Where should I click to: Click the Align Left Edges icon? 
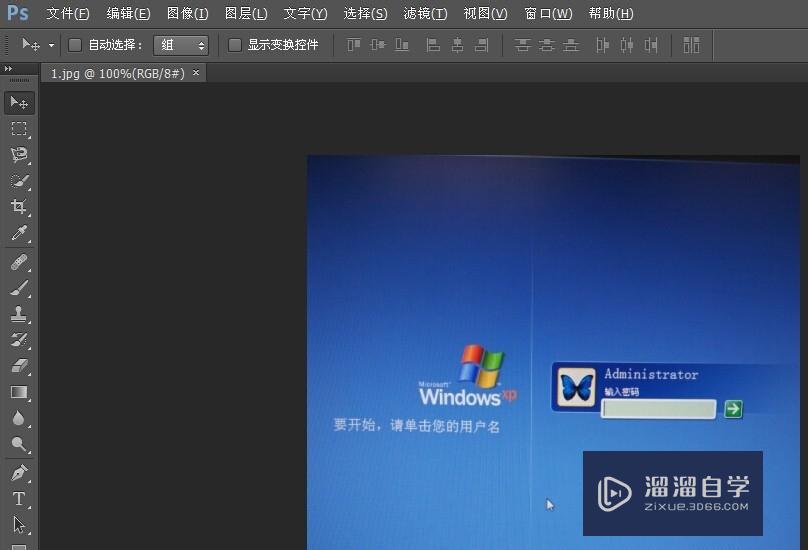[433, 45]
